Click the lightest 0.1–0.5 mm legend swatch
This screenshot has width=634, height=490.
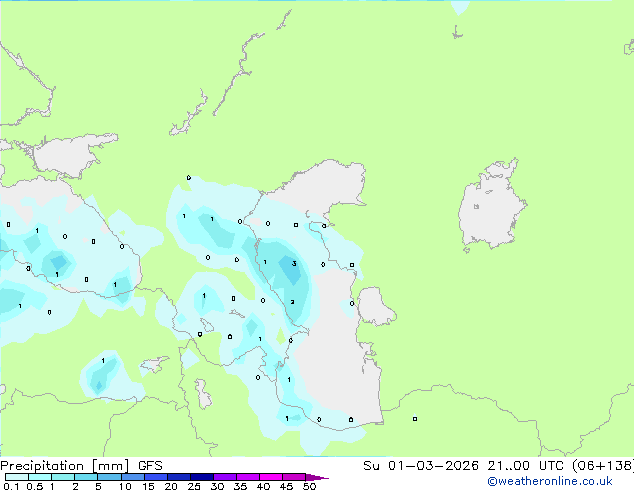point(17,477)
